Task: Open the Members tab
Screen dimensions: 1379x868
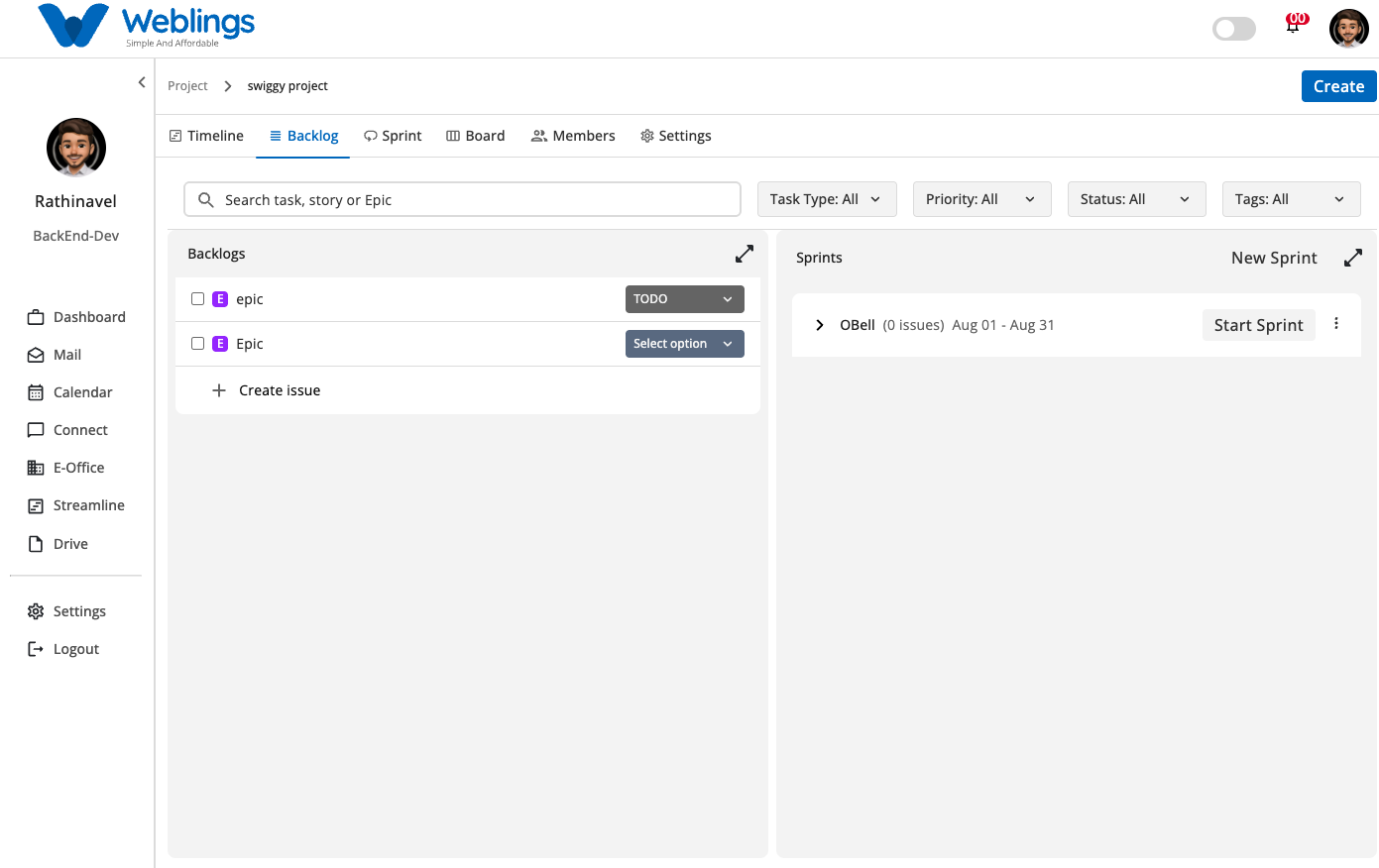Action: 573,136
